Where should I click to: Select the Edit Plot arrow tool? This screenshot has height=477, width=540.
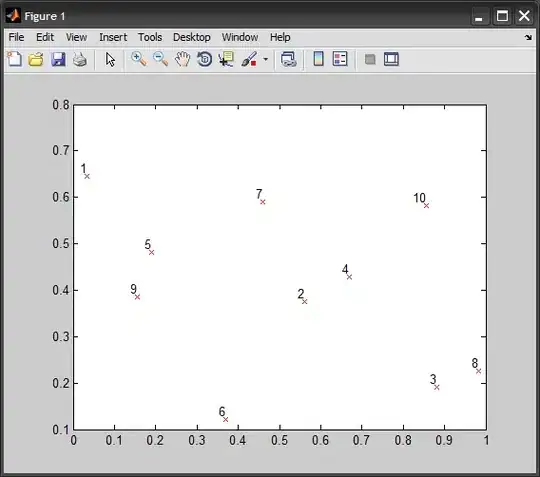pyautogui.click(x=110, y=59)
